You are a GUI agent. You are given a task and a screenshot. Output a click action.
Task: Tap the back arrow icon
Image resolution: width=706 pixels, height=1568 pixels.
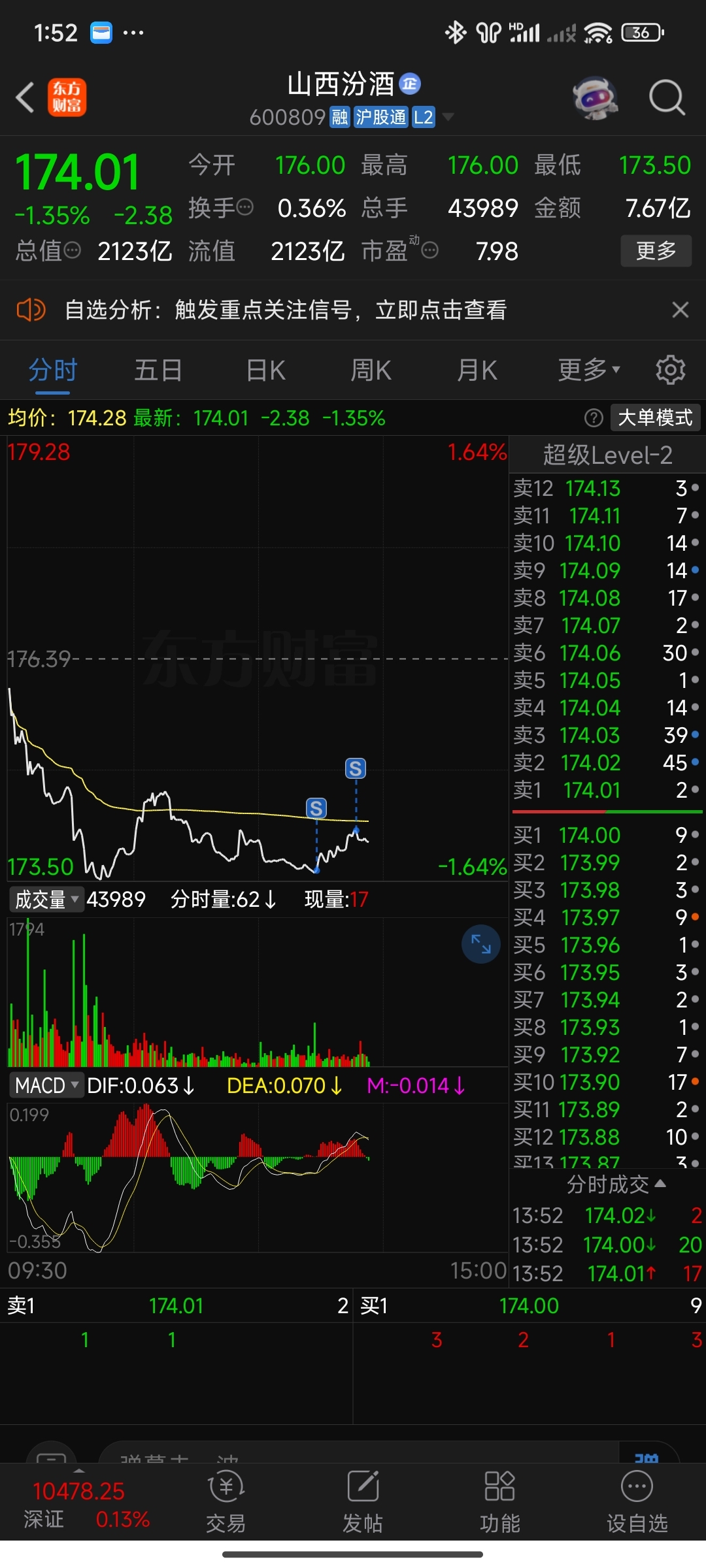pos(25,98)
